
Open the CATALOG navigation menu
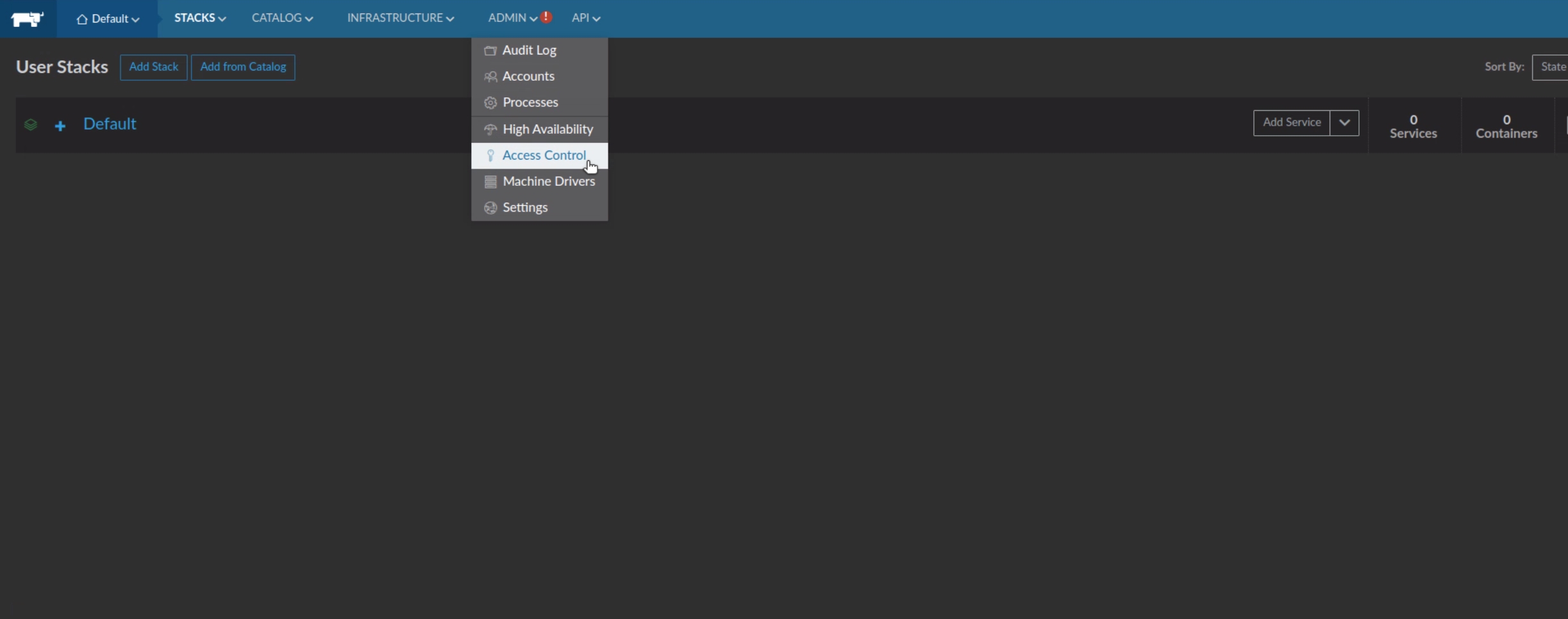(282, 18)
